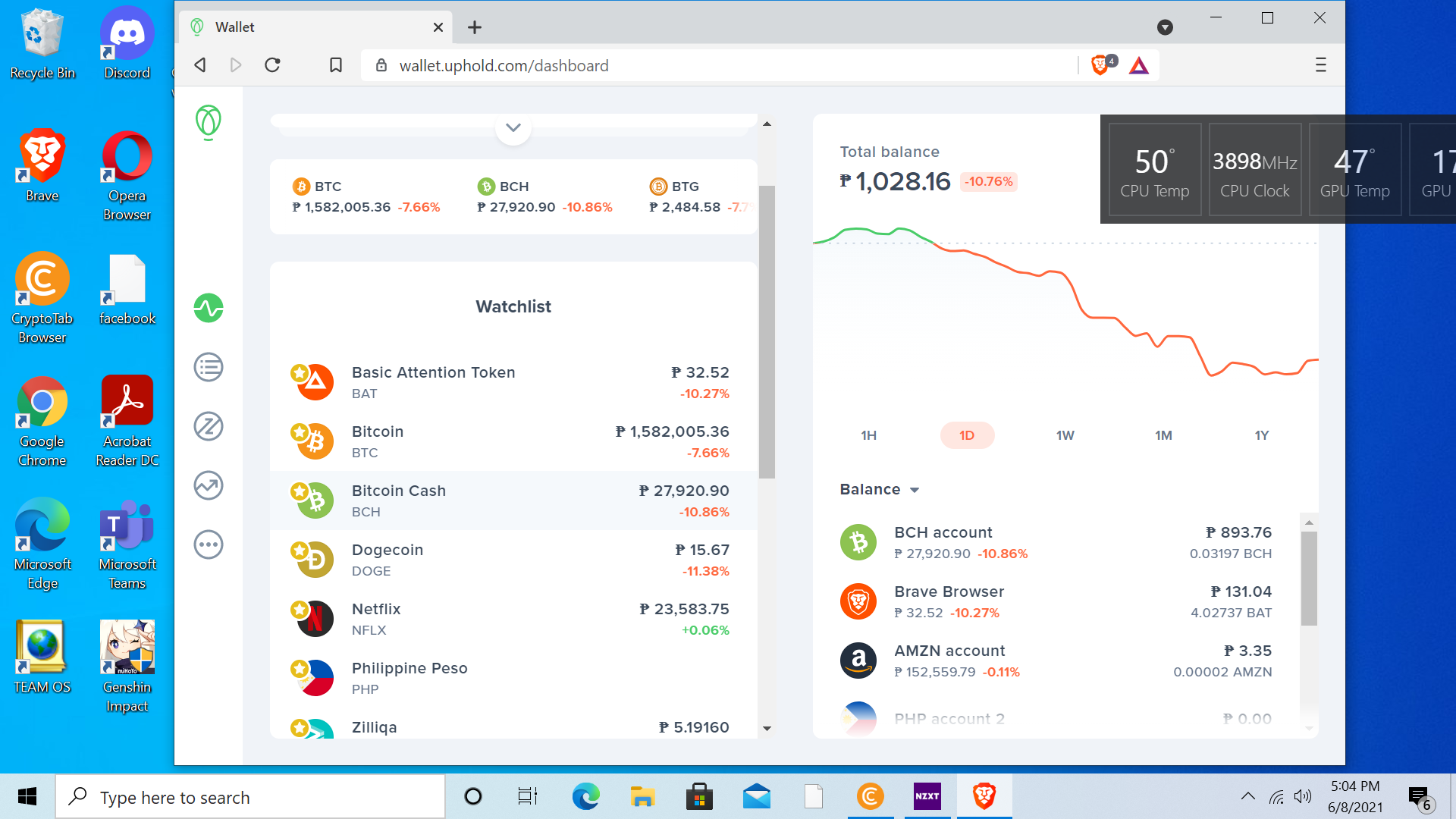The height and width of the screenshot is (819, 1456).
Task: Click the BAT rewards triangle icon
Action: pyautogui.click(x=1138, y=66)
